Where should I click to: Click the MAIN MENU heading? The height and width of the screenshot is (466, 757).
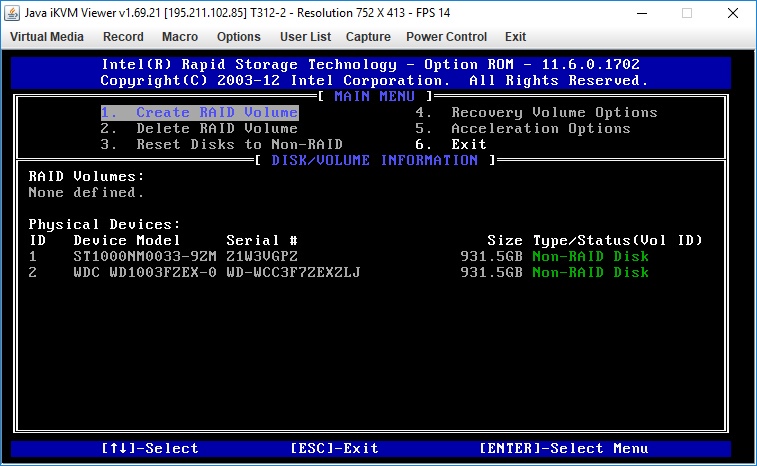tap(375, 97)
